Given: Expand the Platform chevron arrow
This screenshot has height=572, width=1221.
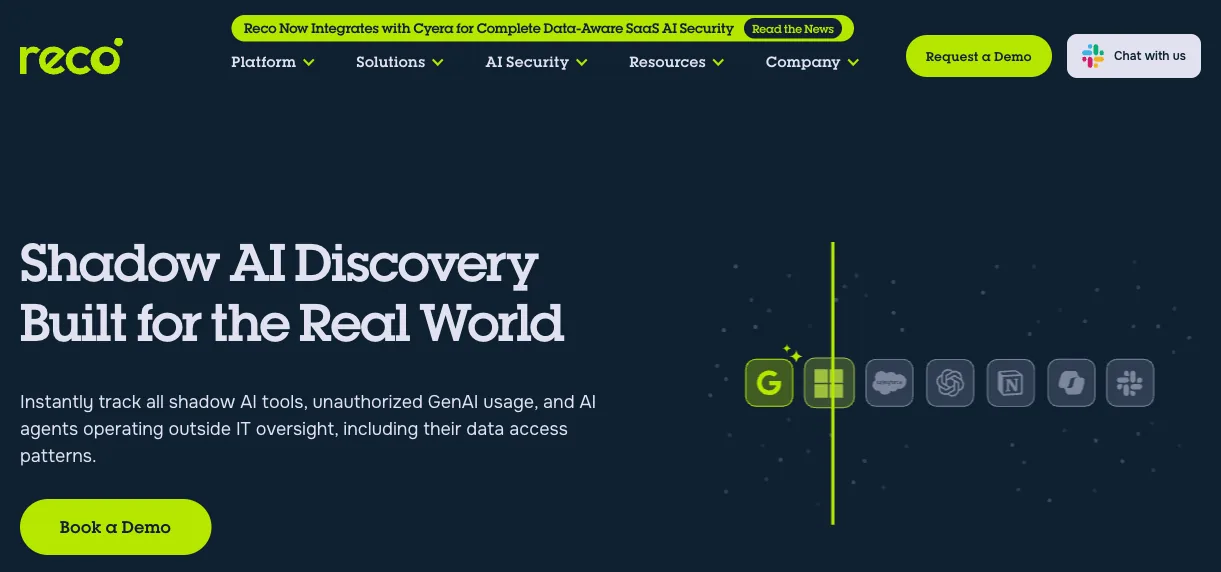Looking at the screenshot, I should 309,63.
